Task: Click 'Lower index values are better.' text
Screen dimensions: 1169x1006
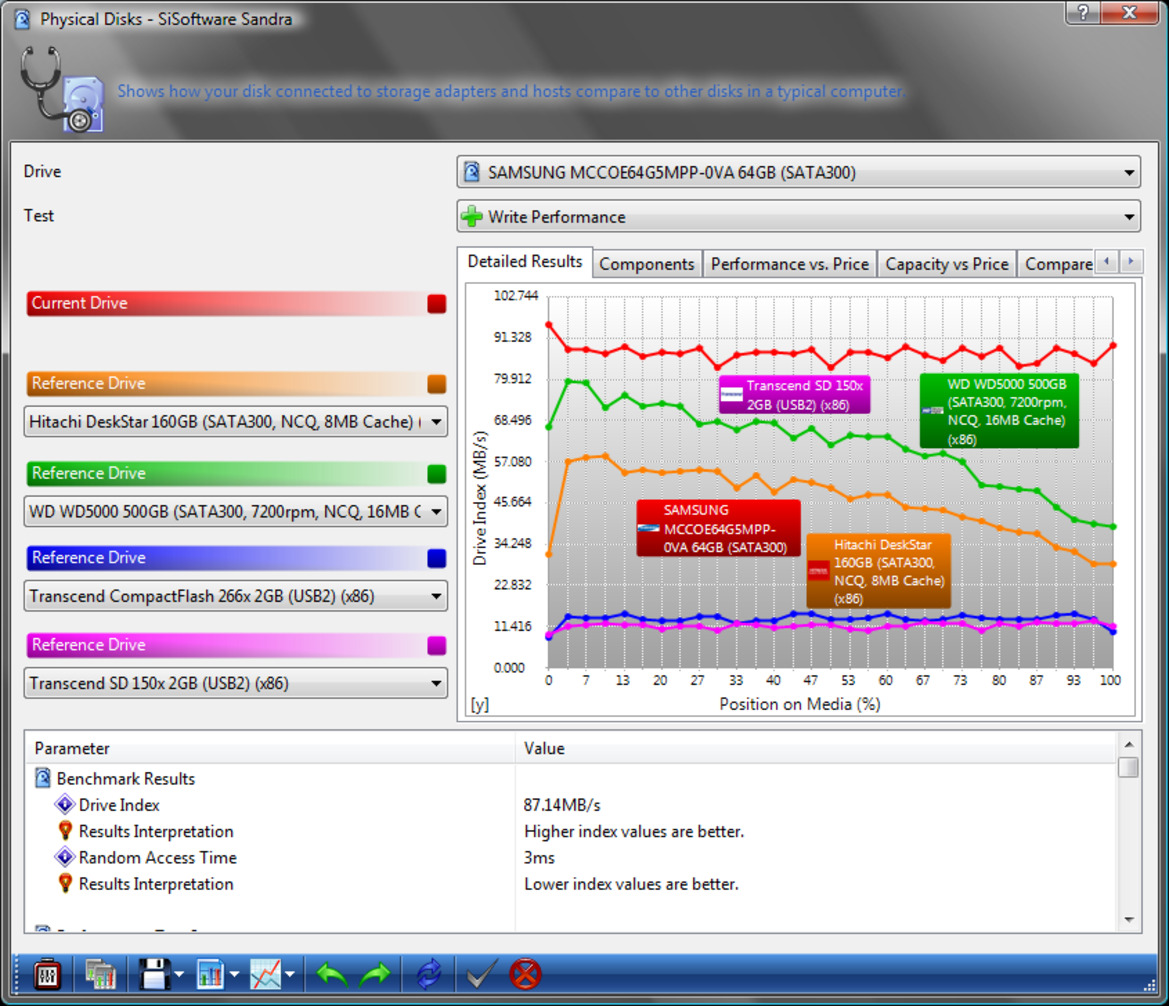Action: tap(631, 884)
